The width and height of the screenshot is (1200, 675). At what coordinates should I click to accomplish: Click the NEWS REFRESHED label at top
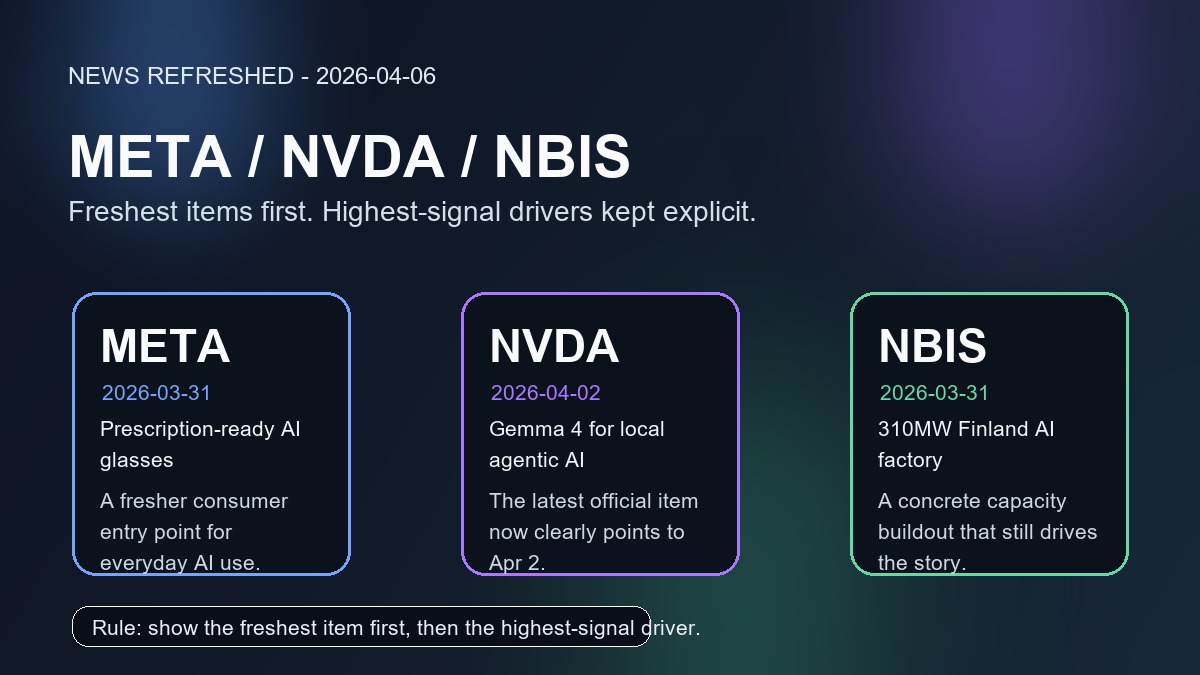[180, 76]
